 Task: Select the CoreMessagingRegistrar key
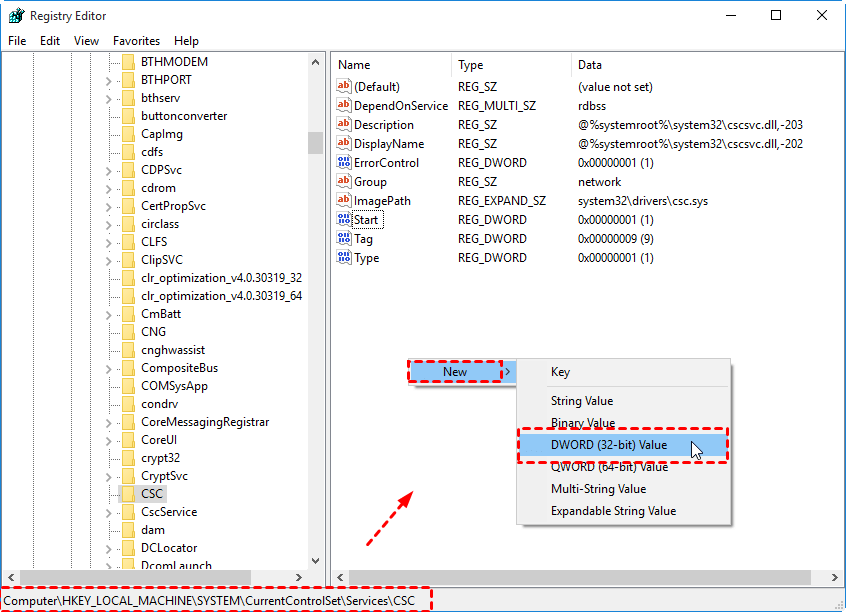(x=205, y=421)
